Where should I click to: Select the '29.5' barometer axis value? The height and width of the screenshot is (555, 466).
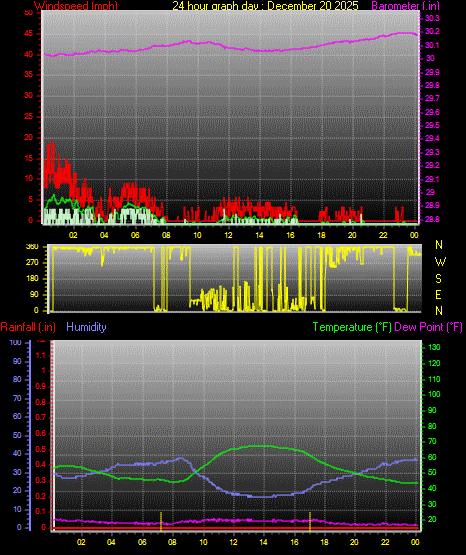point(432,125)
